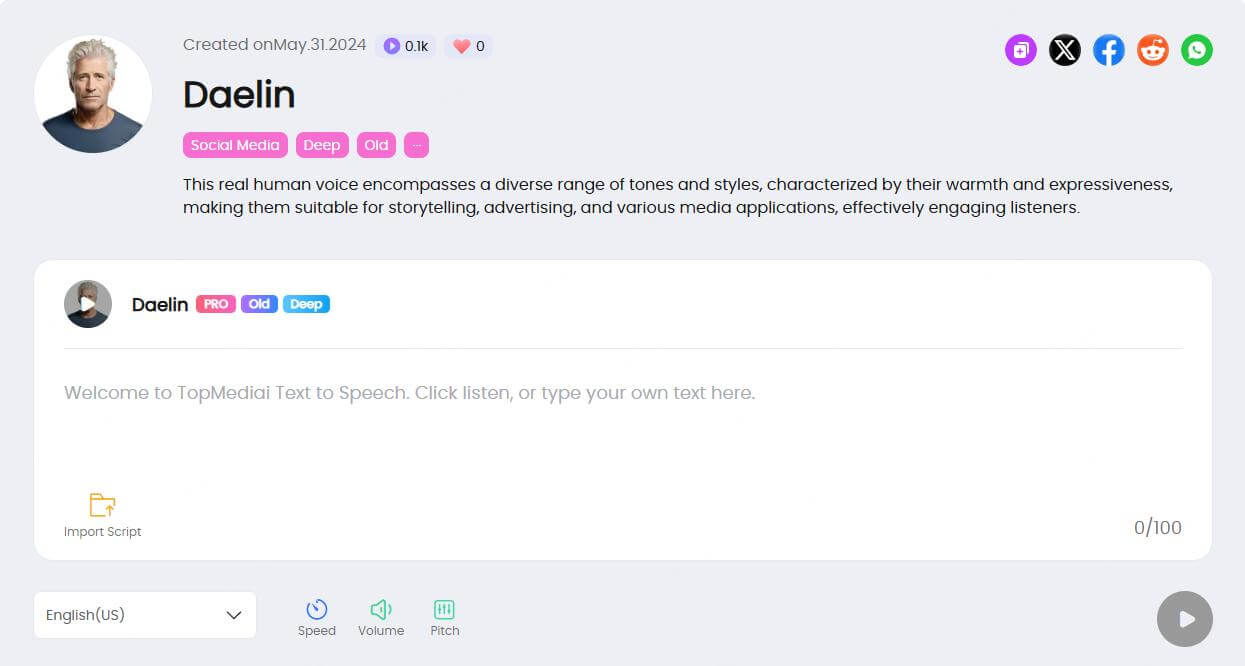The width and height of the screenshot is (1245, 666).
Task: Open the Pitch control
Action: click(444, 609)
